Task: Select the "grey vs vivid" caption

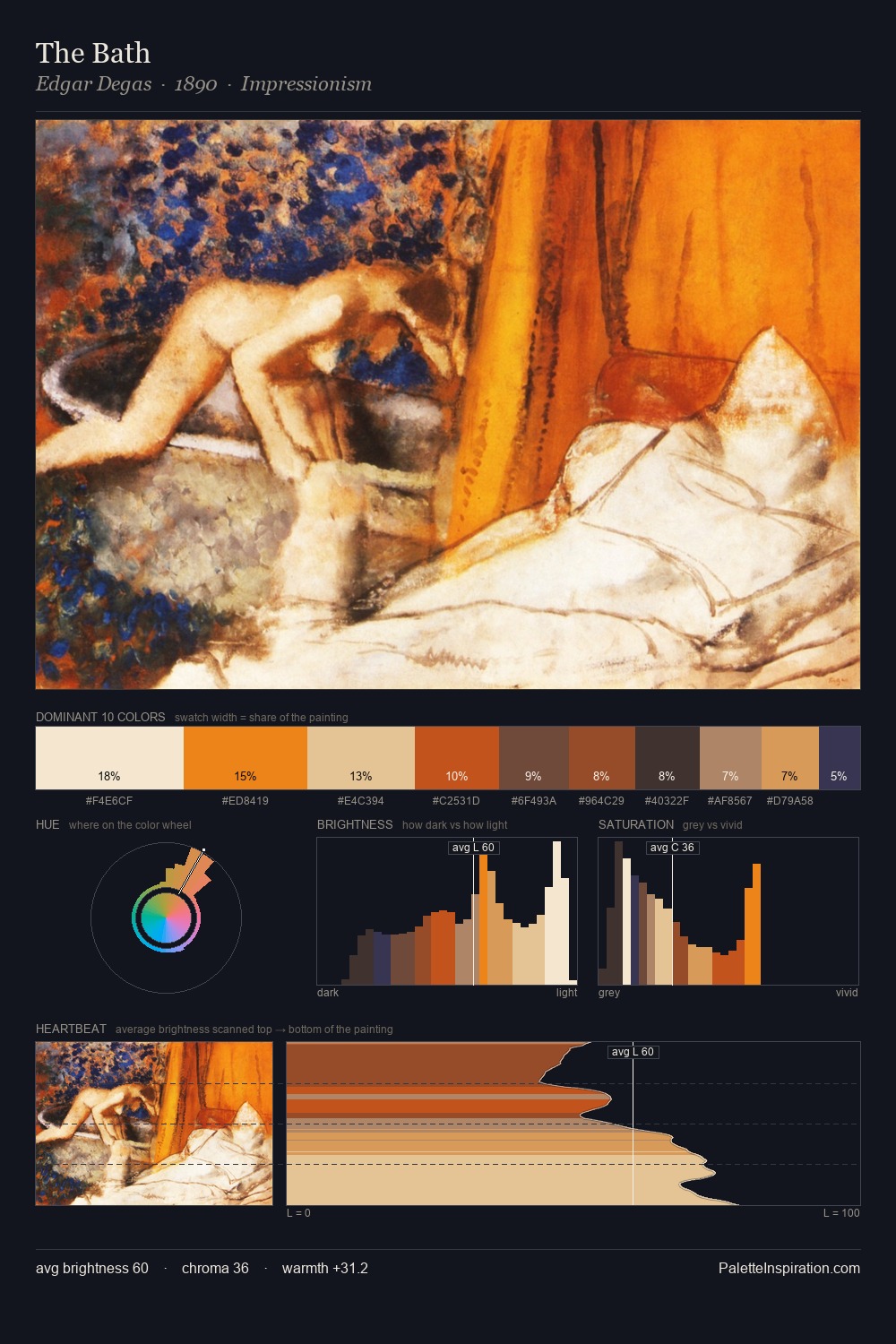Action: coord(712,825)
